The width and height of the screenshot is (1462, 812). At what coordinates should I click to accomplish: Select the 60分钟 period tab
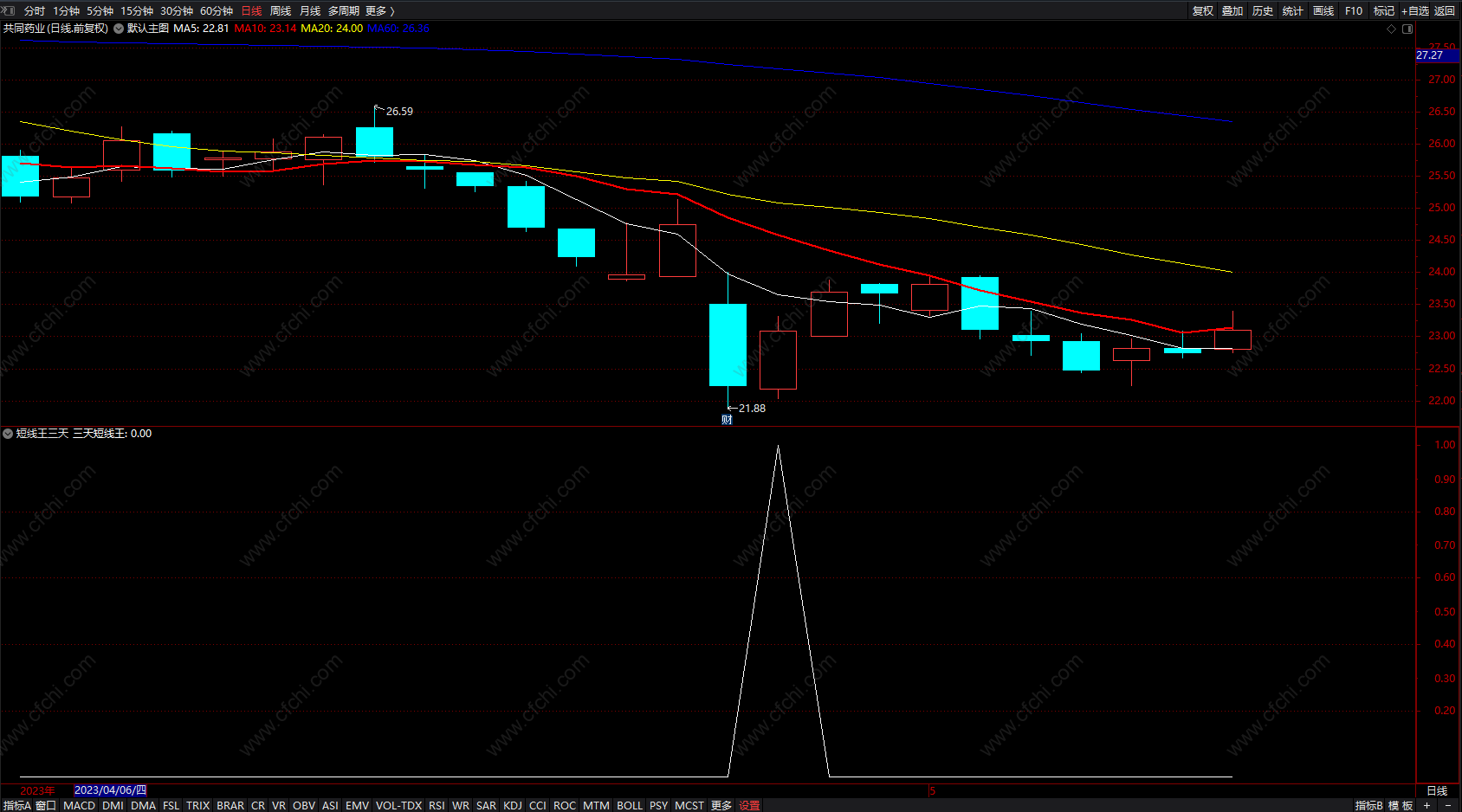click(217, 10)
